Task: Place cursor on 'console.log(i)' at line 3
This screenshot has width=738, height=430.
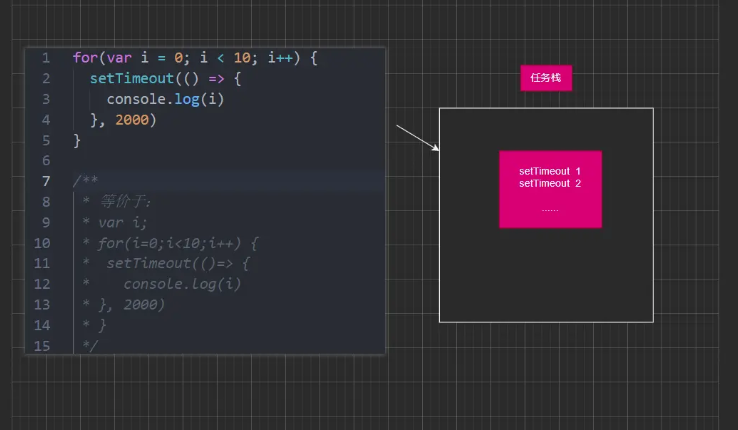Action: pos(166,99)
